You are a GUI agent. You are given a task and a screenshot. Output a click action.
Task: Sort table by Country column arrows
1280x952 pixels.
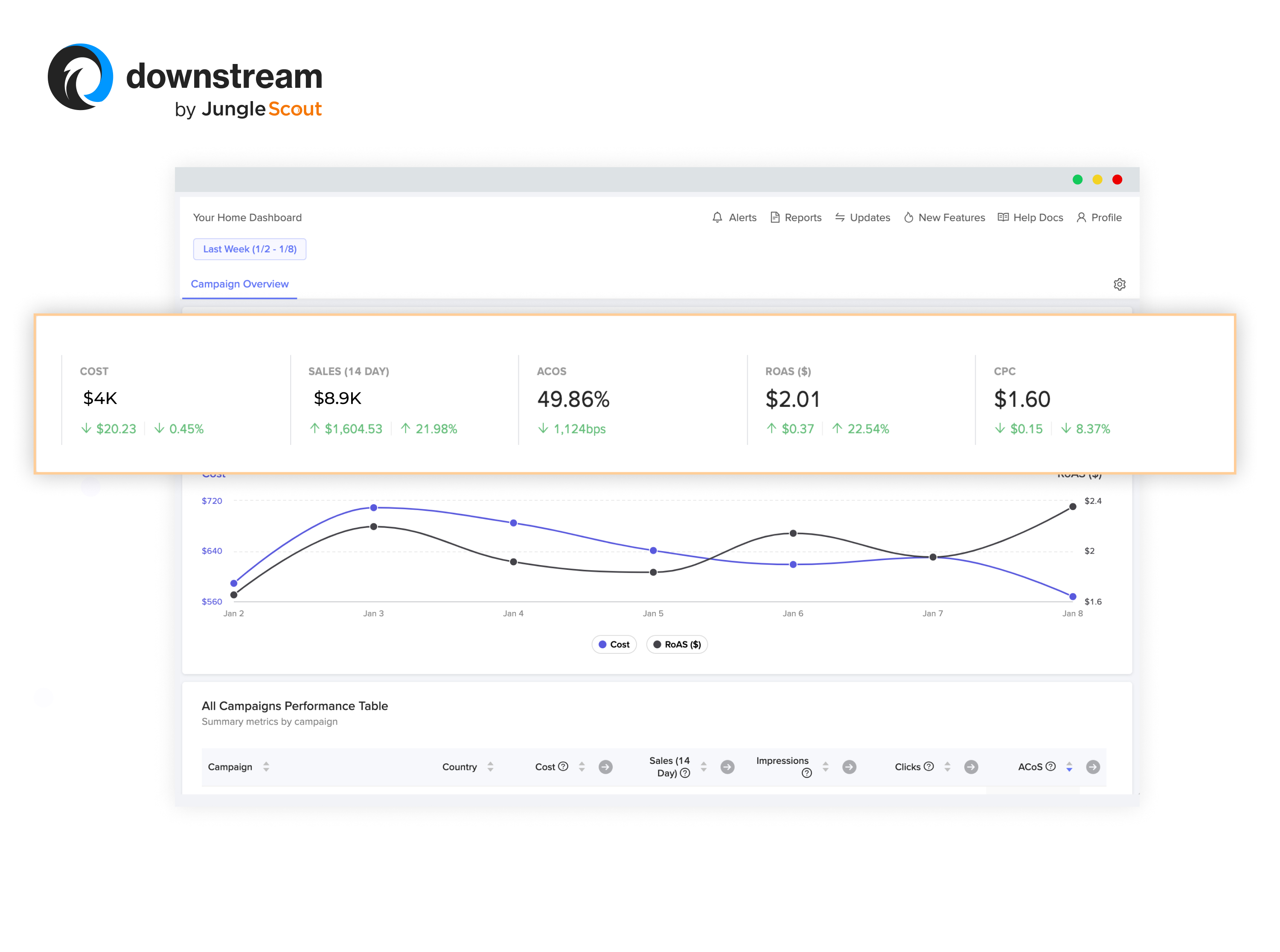[x=490, y=766]
